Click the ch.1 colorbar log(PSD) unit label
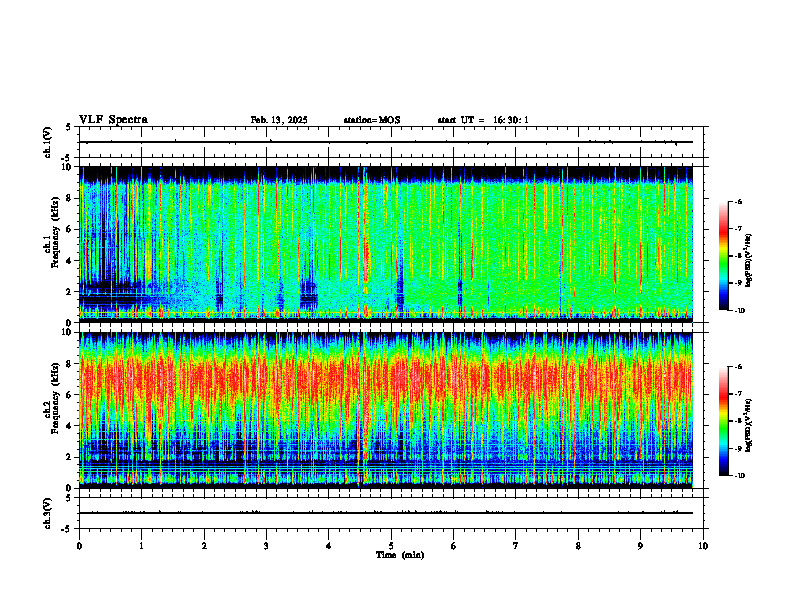The image size is (792, 612). (x=749, y=260)
